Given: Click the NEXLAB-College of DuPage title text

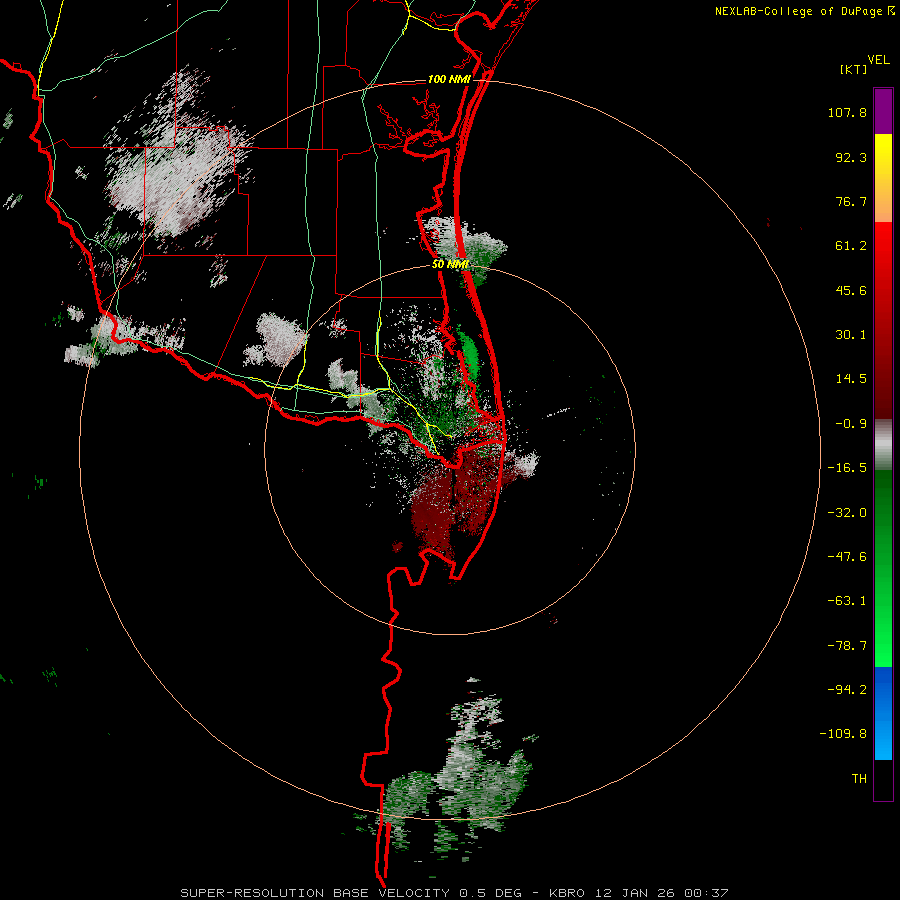Looking at the screenshot, I should coord(804,11).
